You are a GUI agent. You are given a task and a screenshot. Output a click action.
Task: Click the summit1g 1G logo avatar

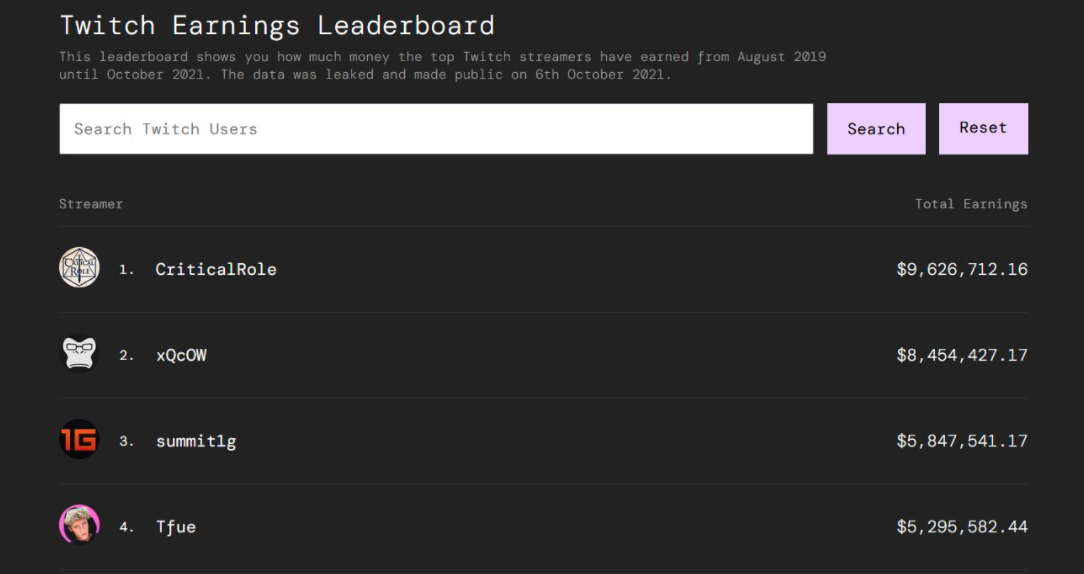[79, 440]
